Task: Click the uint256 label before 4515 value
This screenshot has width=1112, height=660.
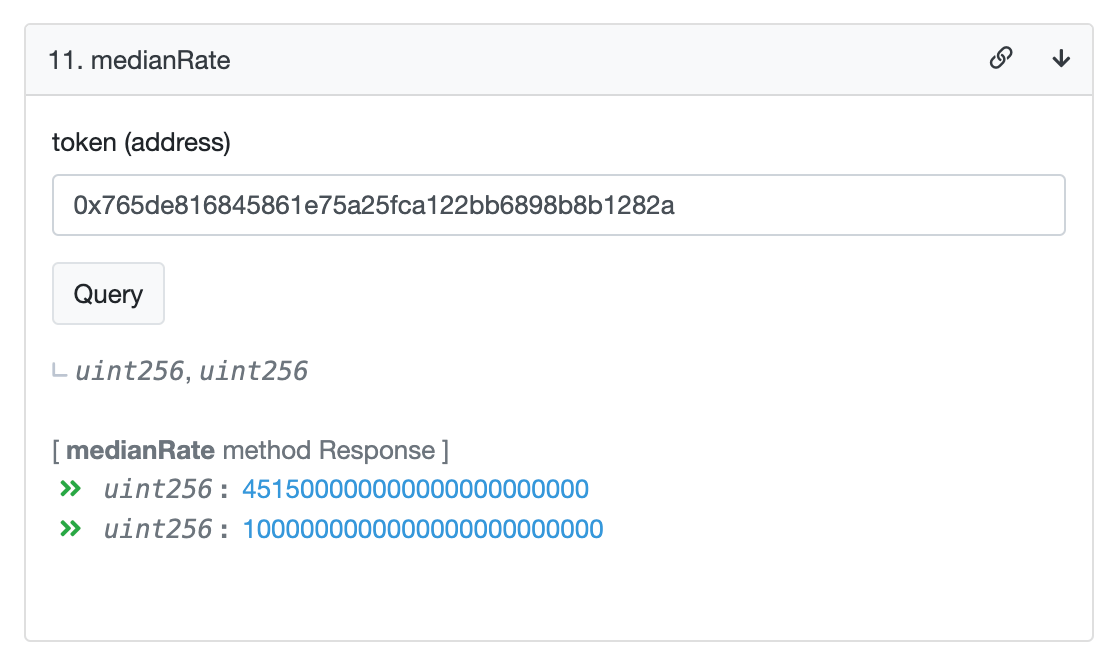Action: [157, 489]
